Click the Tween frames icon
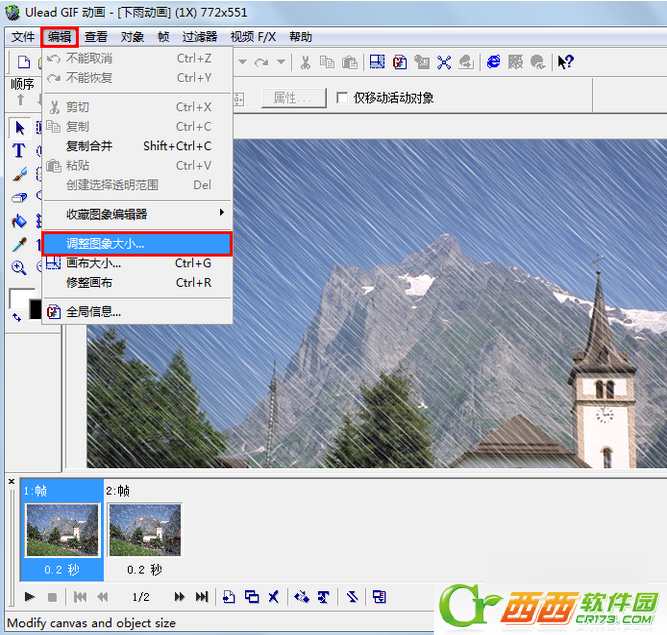667x635 pixels. [302, 597]
